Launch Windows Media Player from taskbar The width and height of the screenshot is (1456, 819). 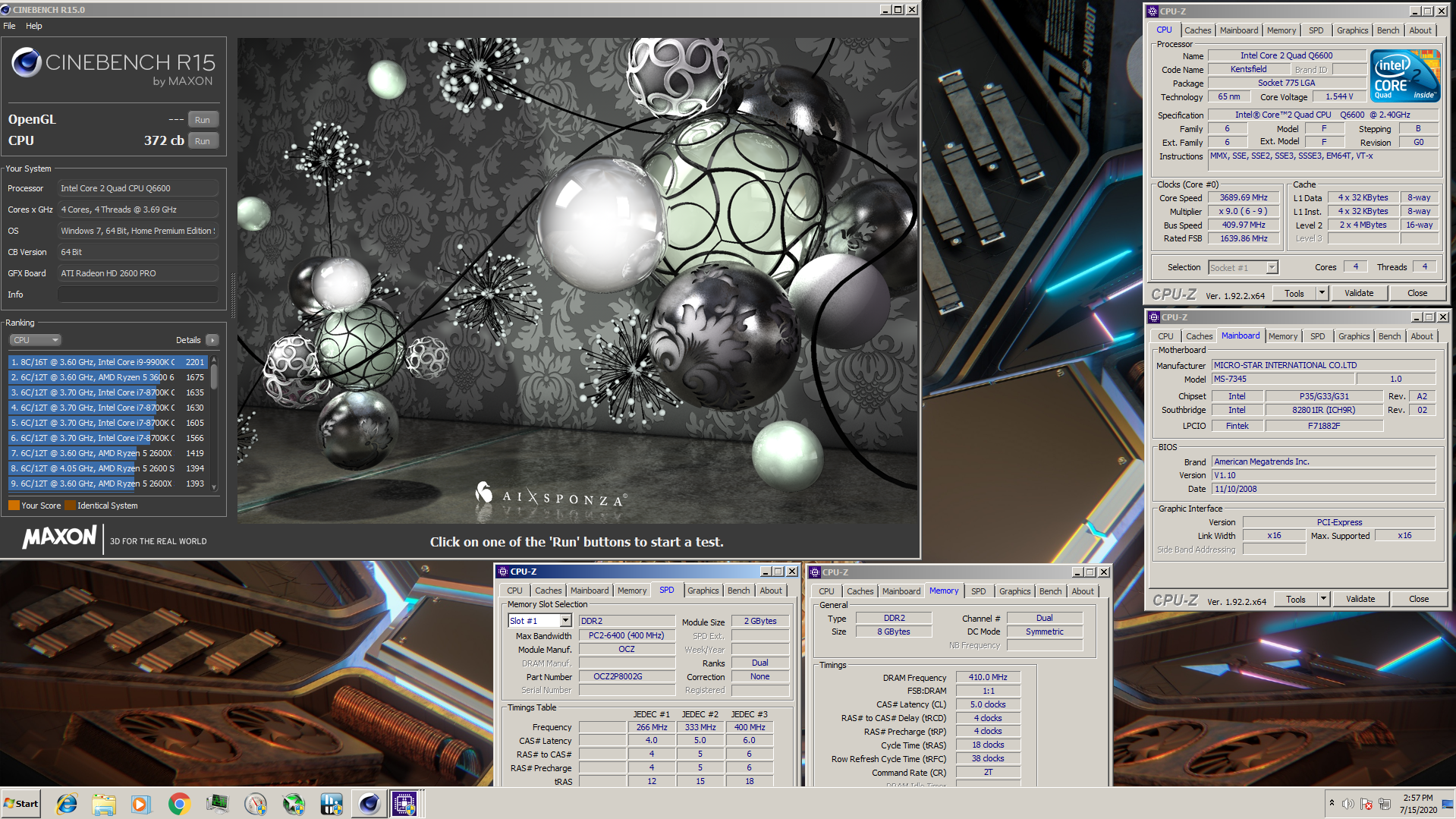pos(141,804)
